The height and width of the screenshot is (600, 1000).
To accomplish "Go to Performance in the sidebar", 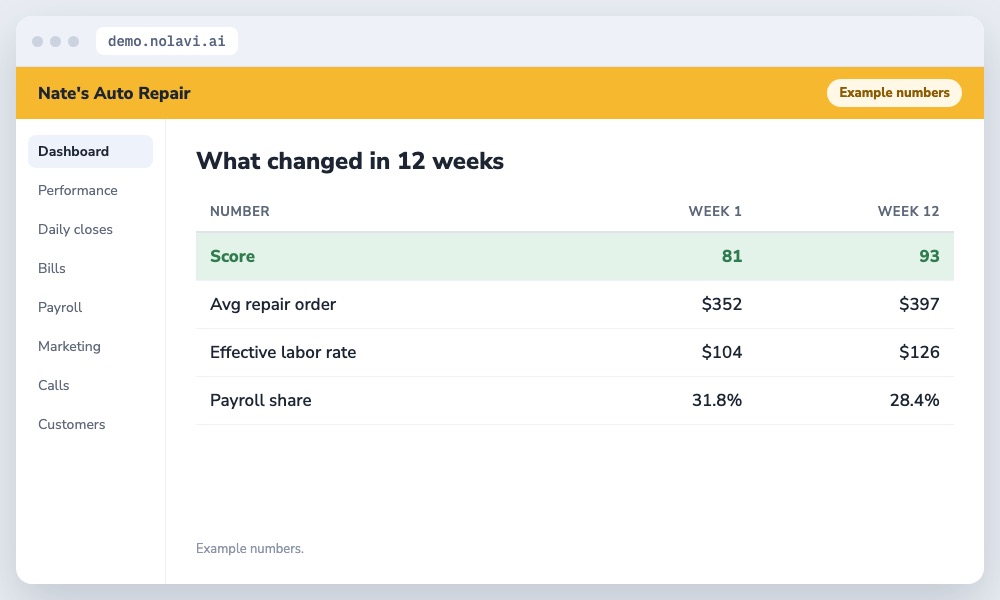I will point(78,190).
